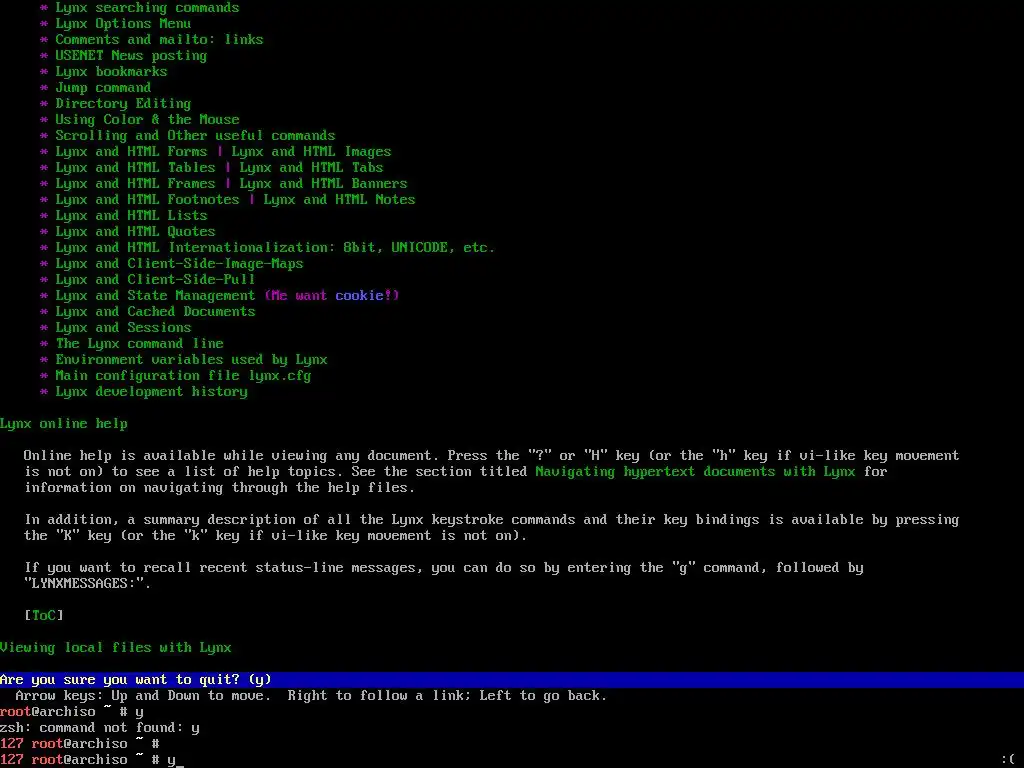
Task: Select 'Lynx and HTML Footnotes' link
Action: (x=147, y=200)
